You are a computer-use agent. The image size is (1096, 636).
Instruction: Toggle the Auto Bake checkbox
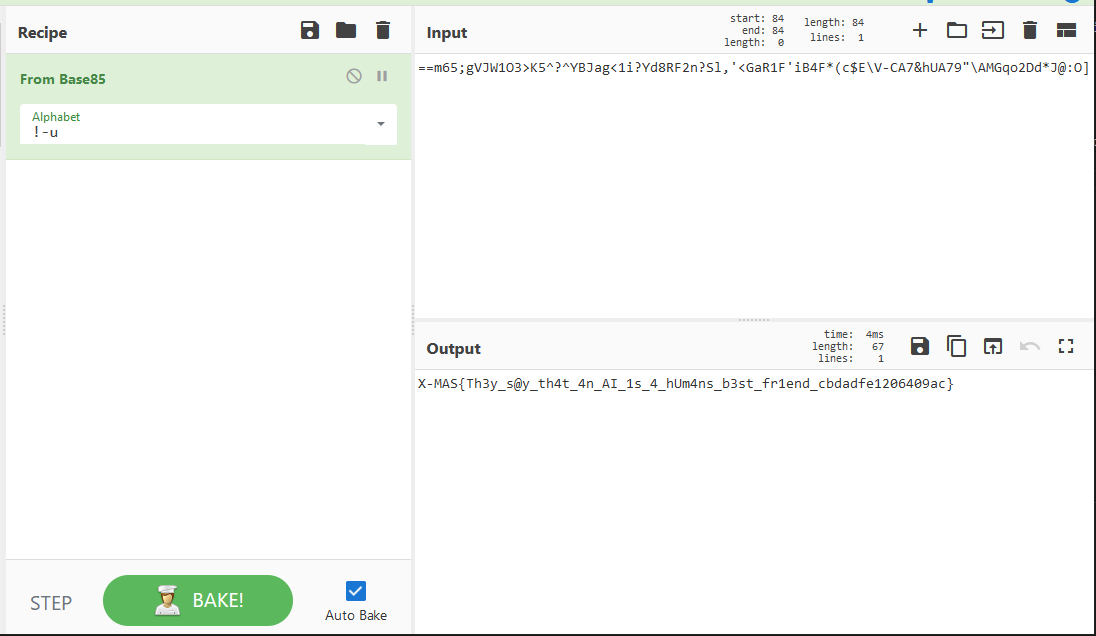356,591
